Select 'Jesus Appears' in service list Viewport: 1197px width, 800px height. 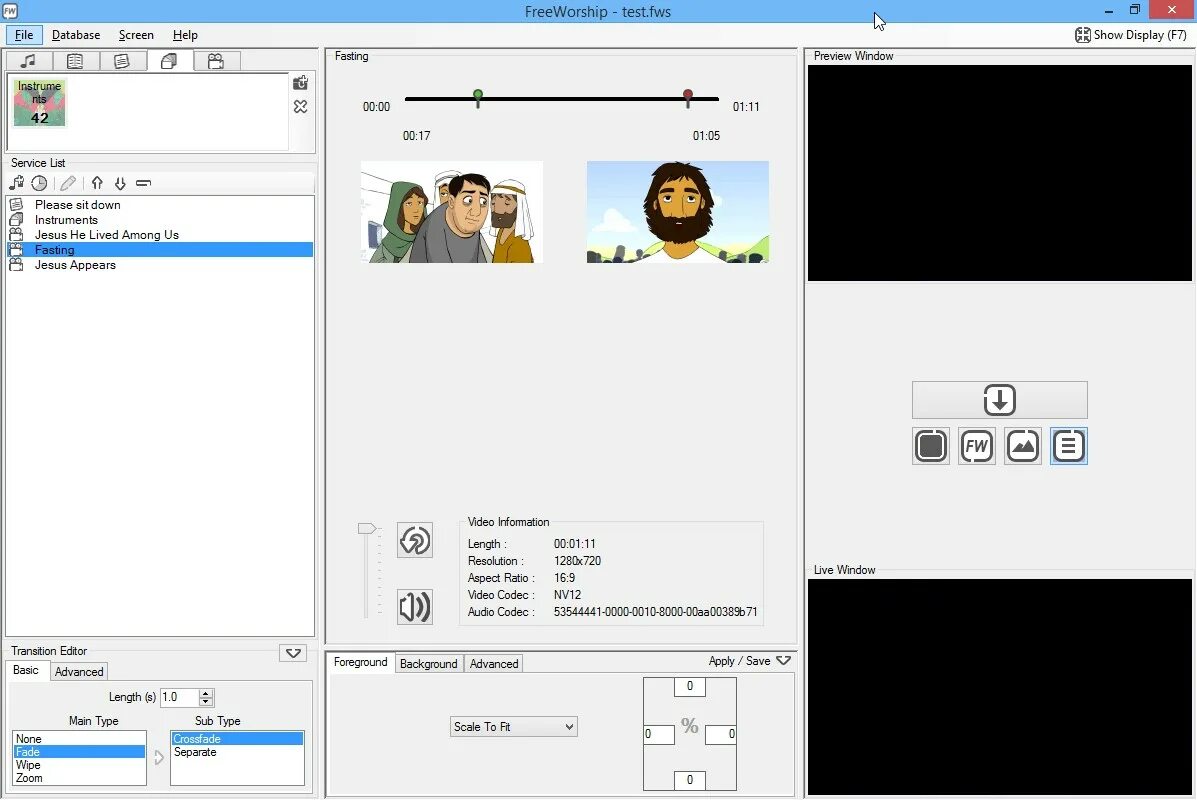click(x=160, y=265)
